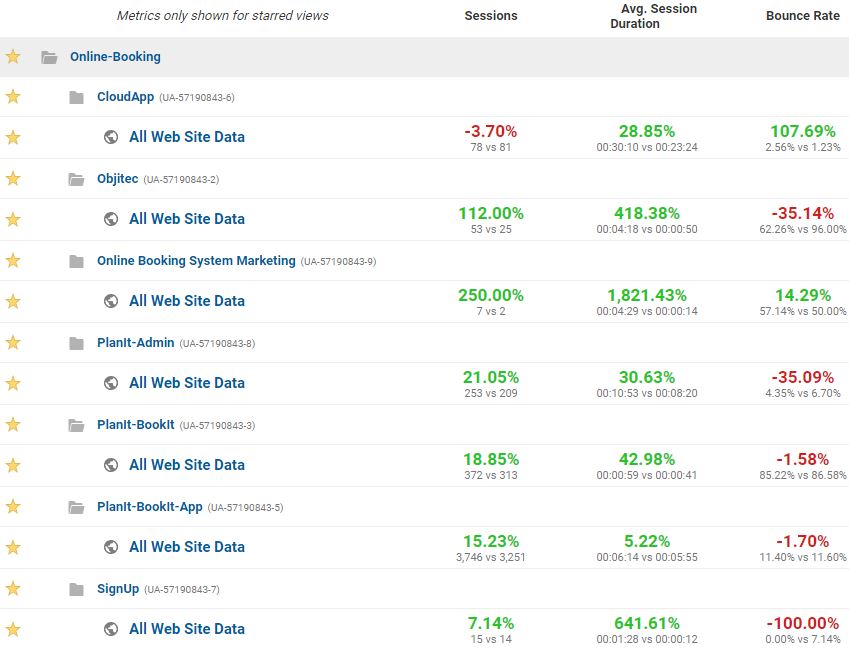The height and width of the screenshot is (650, 849).
Task: Open the Online Booking System Marketing property
Action: coord(196,261)
